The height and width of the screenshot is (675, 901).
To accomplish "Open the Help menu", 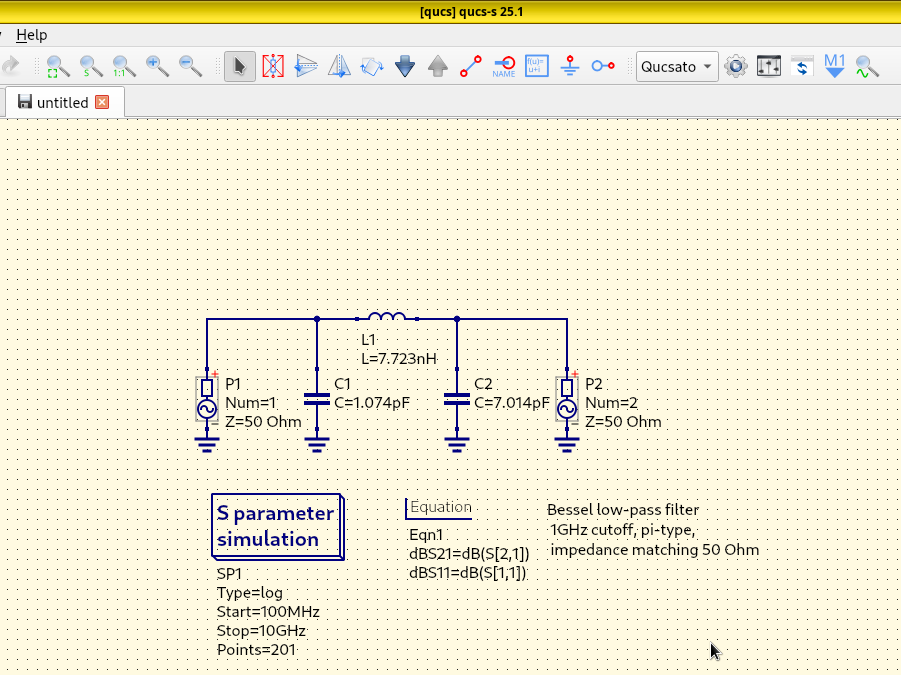I will click(32, 34).
